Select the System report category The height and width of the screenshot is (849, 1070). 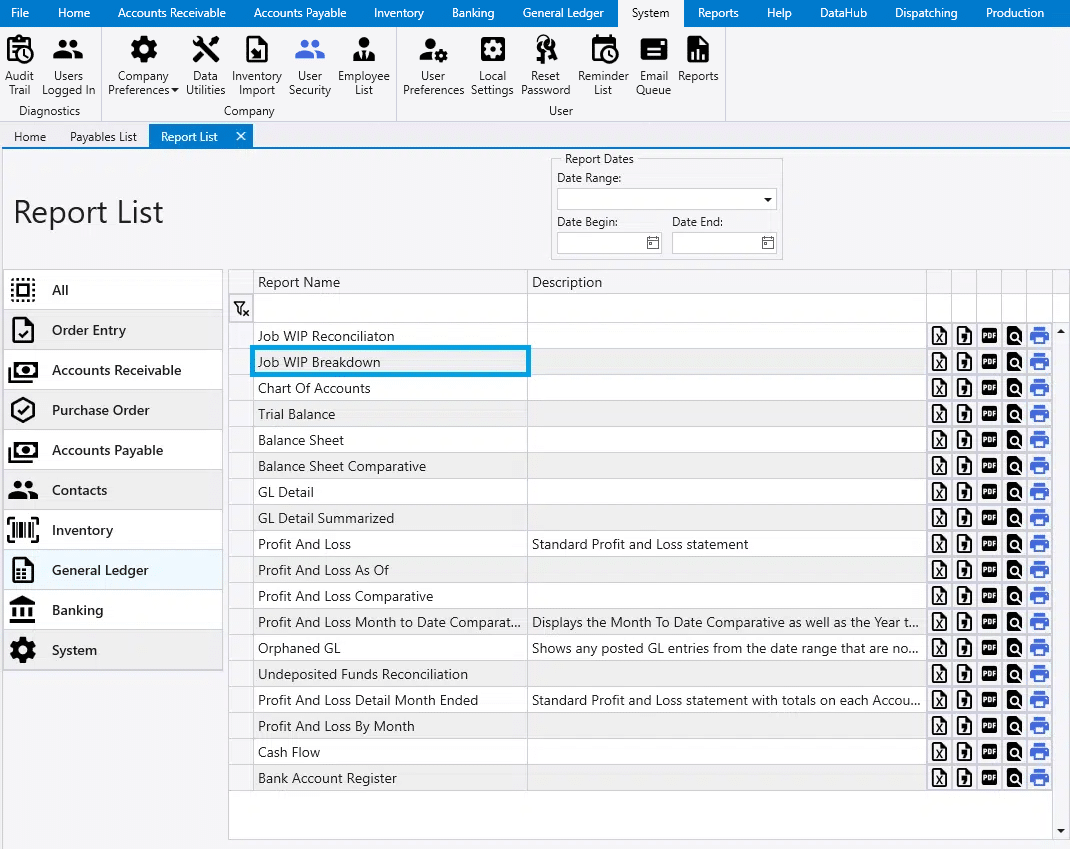tap(113, 650)
